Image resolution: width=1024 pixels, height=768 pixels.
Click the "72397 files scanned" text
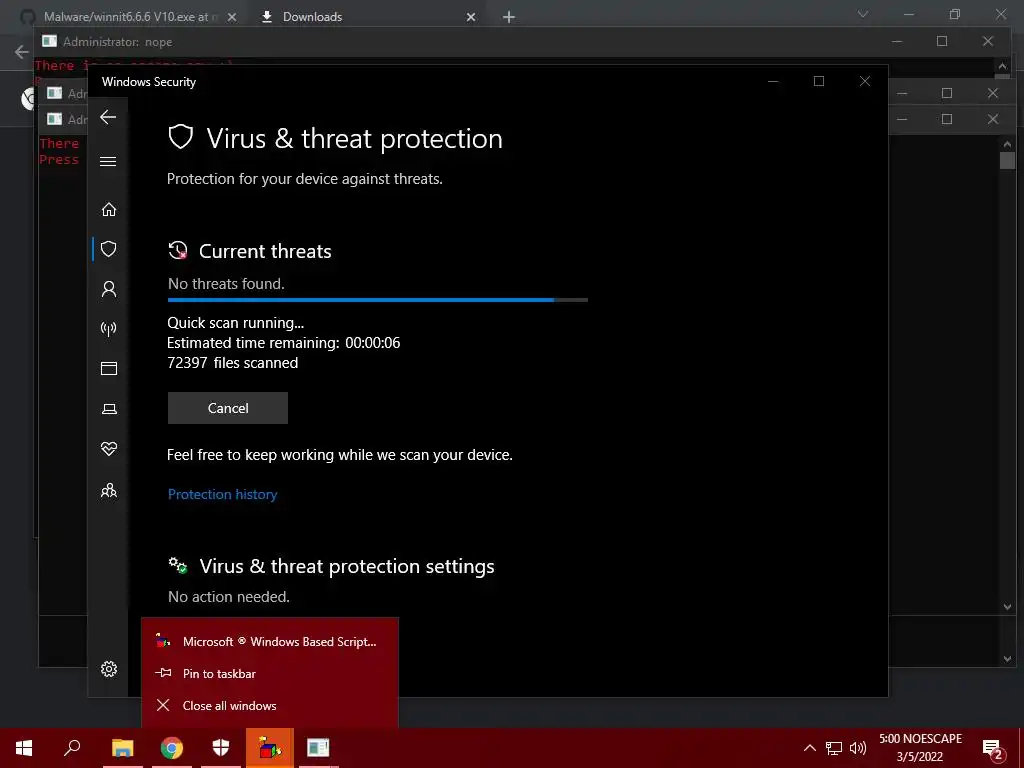tap(232, 363)
